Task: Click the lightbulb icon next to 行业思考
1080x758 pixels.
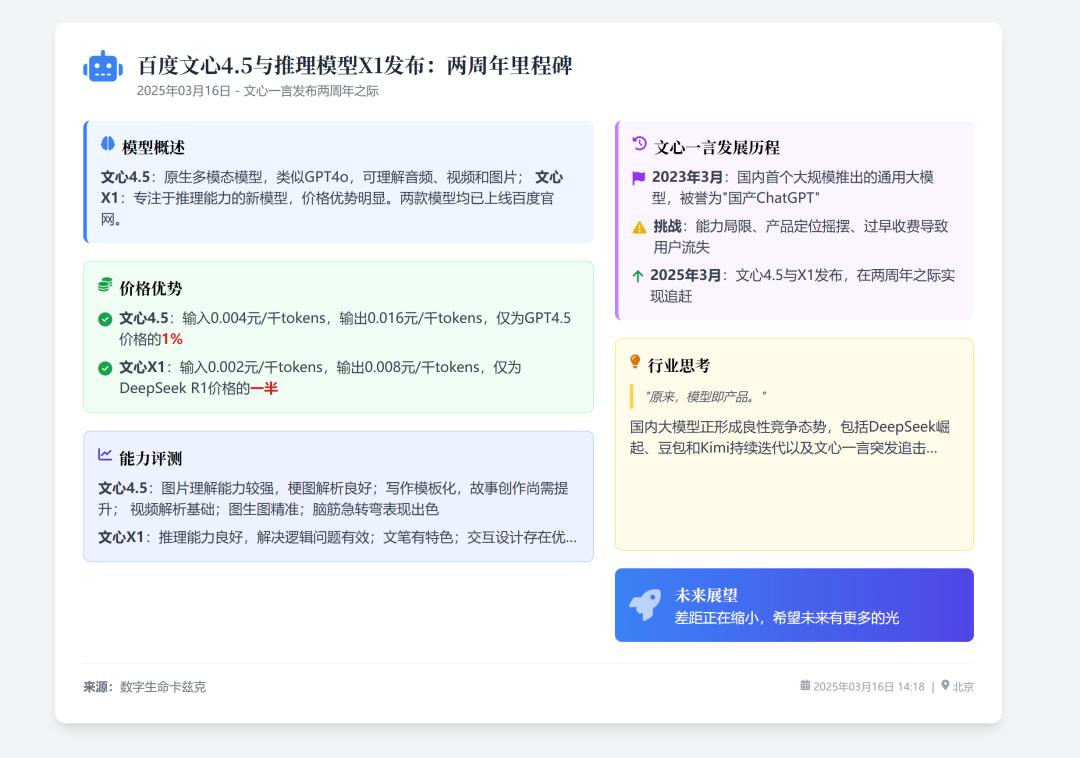Action: [x=635, y=362]
